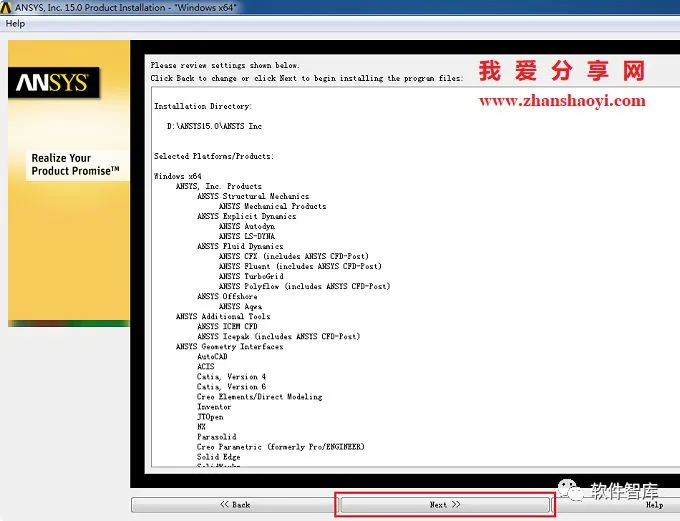Viewport: 680px width, 521px height.
Task: Click 'ANSYS Fluent (includes ANSYS CFD-Post)' row
Action: tap(300, 266)
